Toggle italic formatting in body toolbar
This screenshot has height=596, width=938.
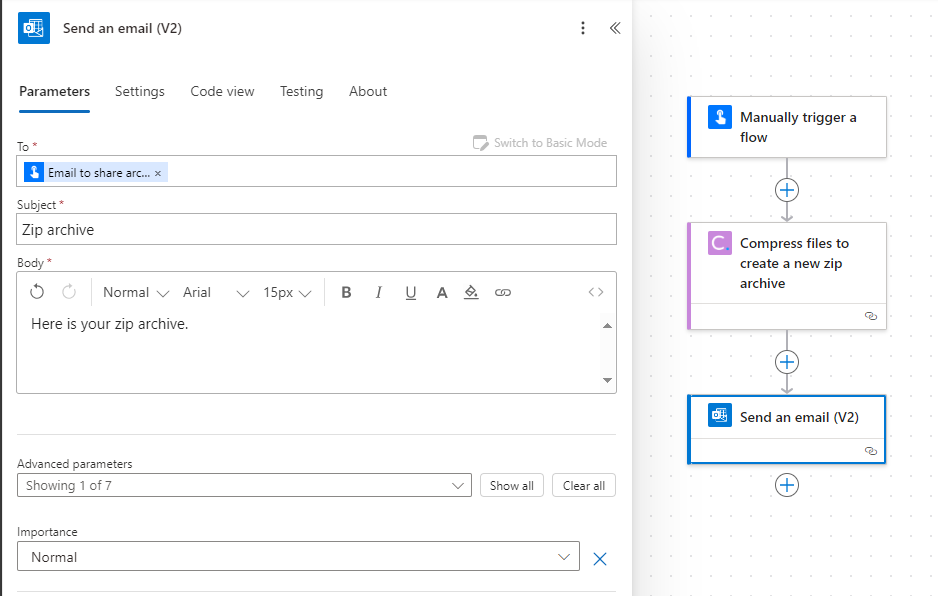pyautogui.click(x=378, y=292)
